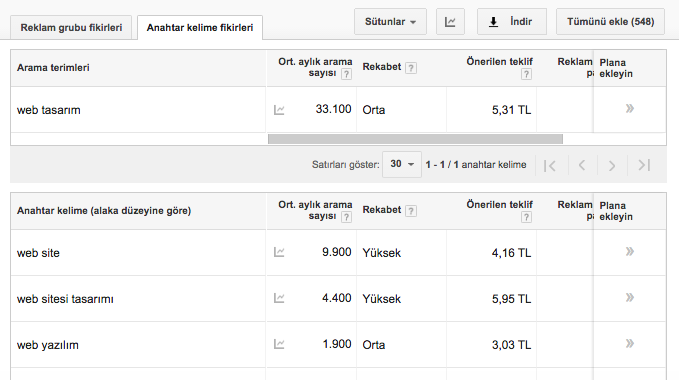679x380 pixels.
Task: Add web site to plan arrows
Action: click(x=630, y=251)
